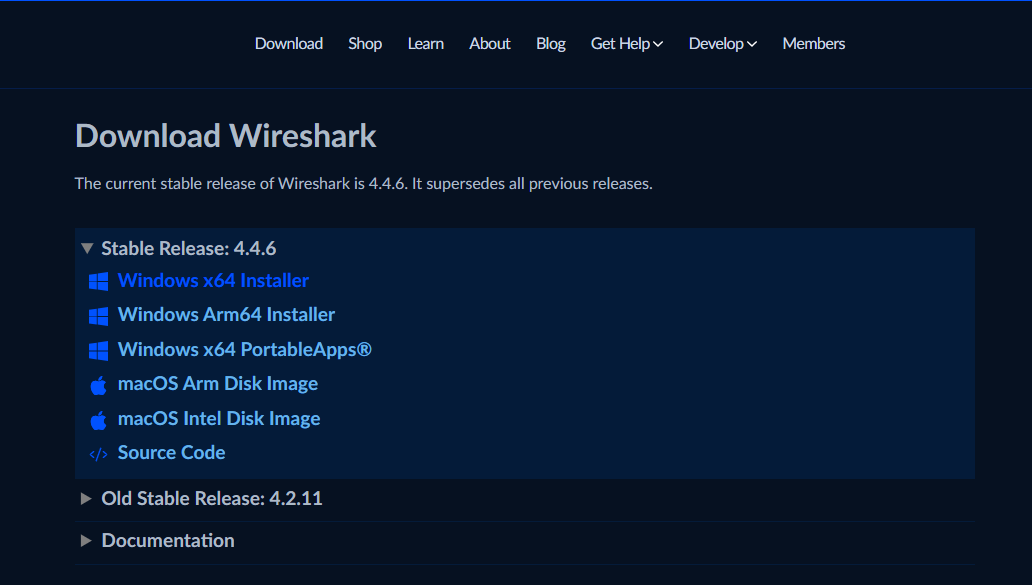Screen dimensions: 1032x585
Task: Expand the Documentation section
Action: tap(86, 541)
